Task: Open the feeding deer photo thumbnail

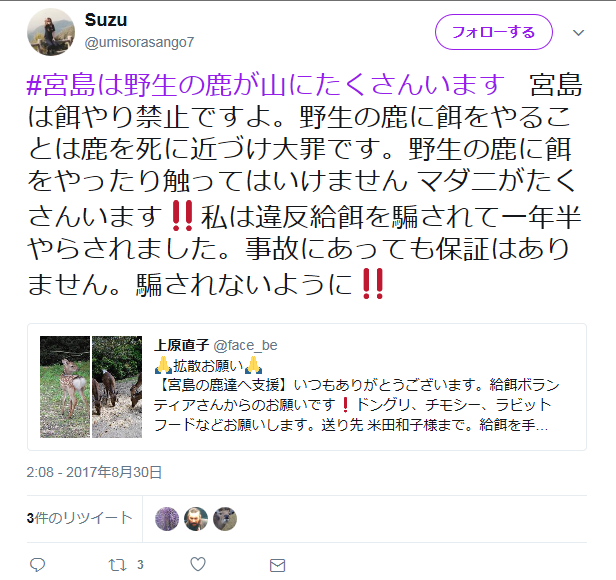Action: 117,387
